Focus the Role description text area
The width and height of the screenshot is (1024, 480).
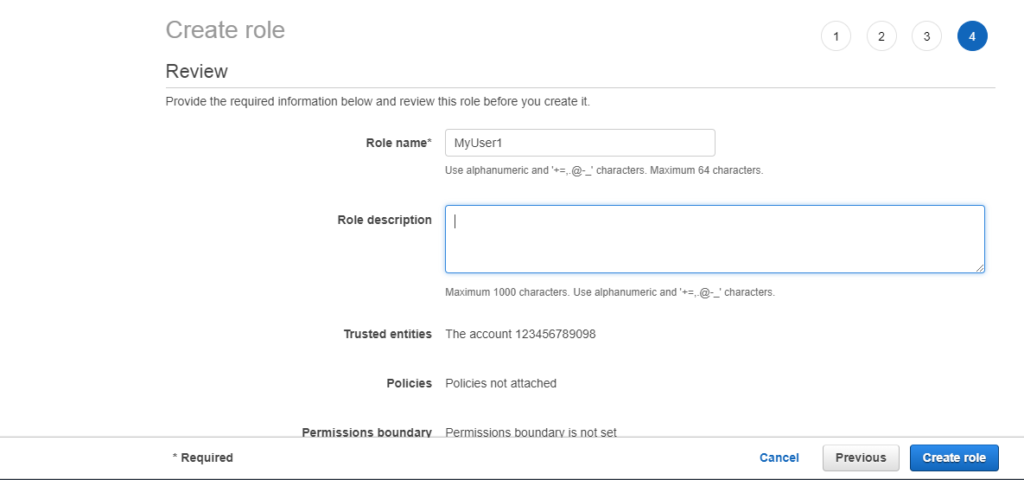tap(714, 239)
